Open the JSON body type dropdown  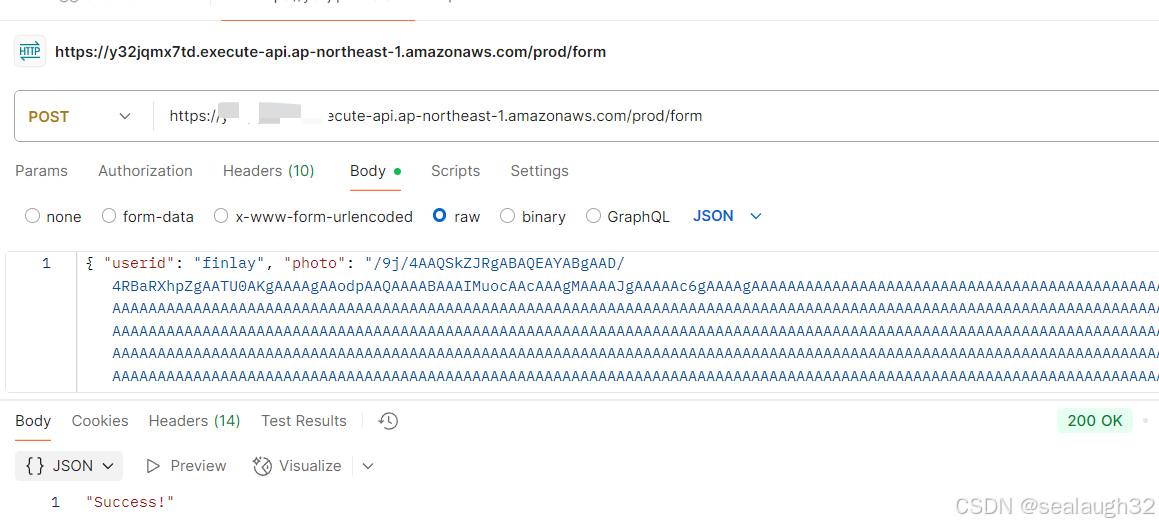tap(727, 216)
